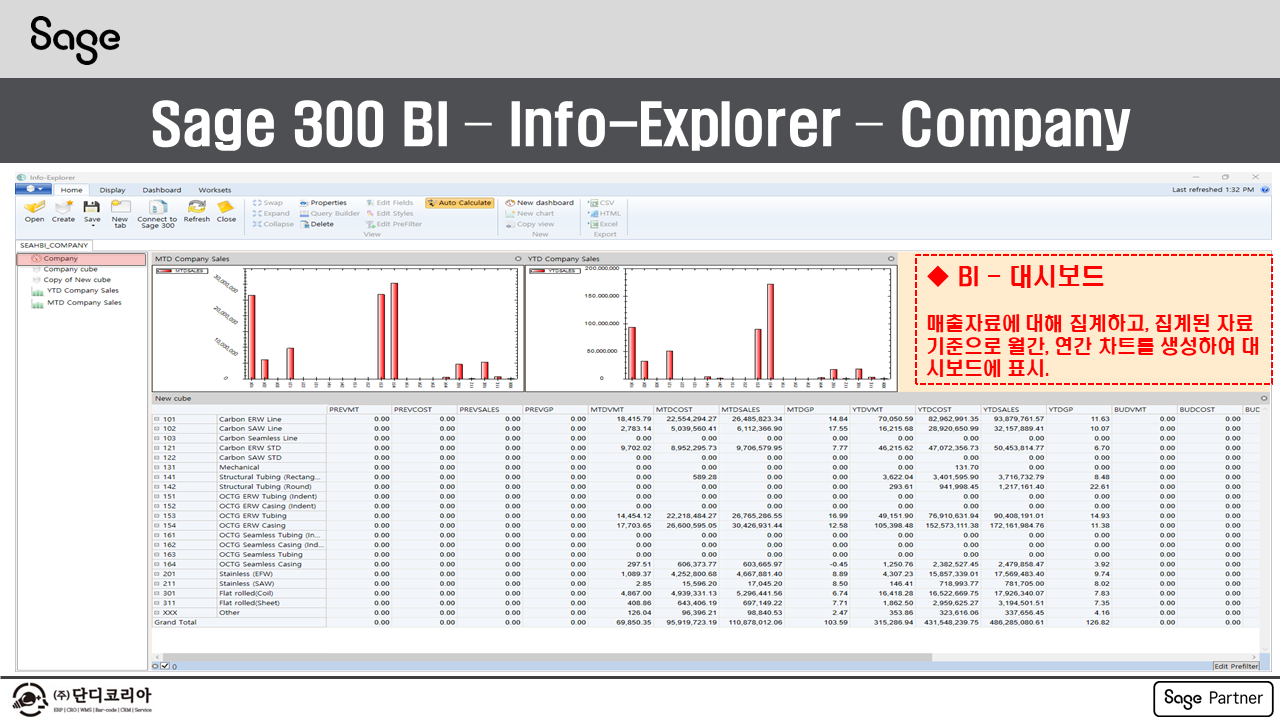Click the MTDGP column header
The height and width of the screenshot is (720, 1280).
(817, 409)
